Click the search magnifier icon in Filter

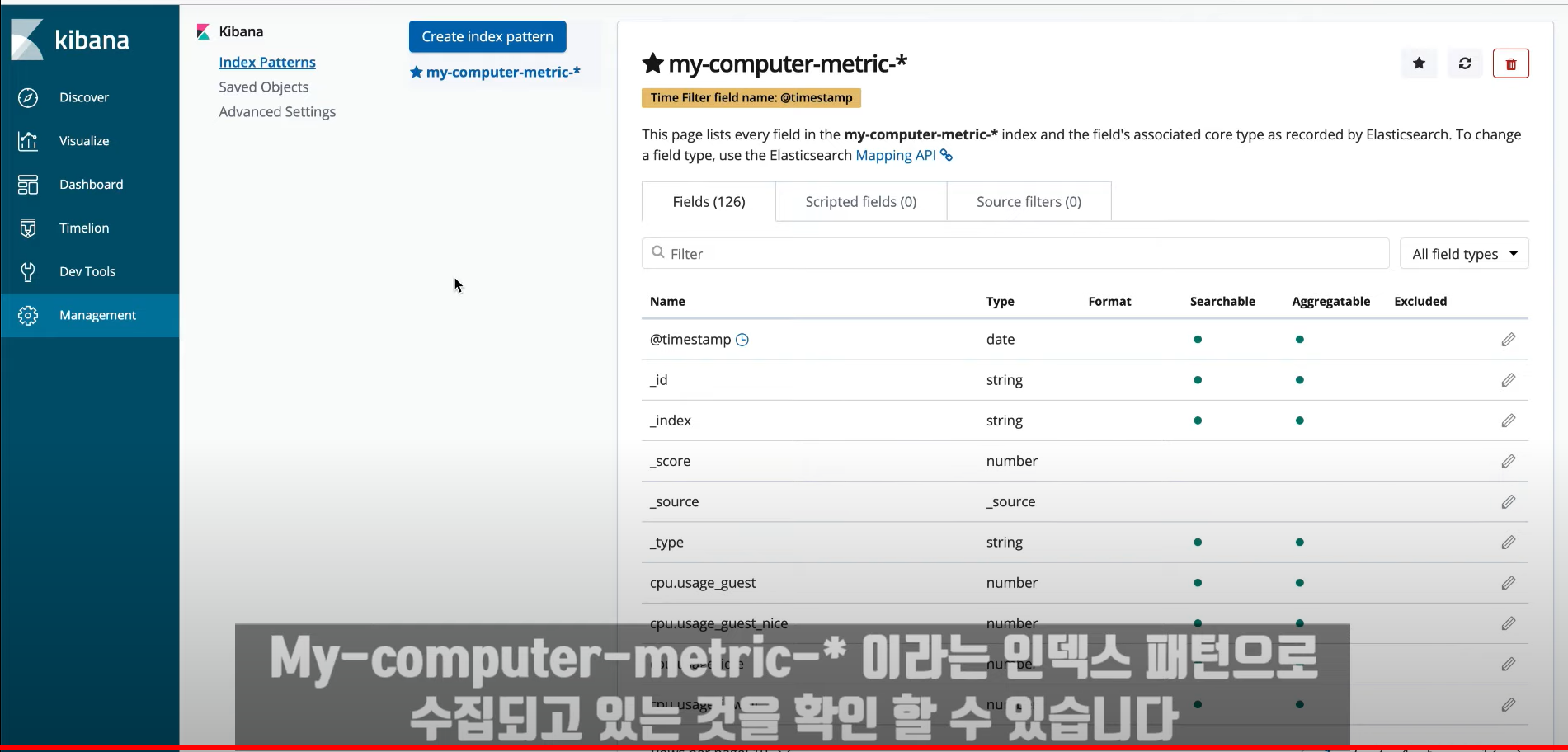[658, 252]
